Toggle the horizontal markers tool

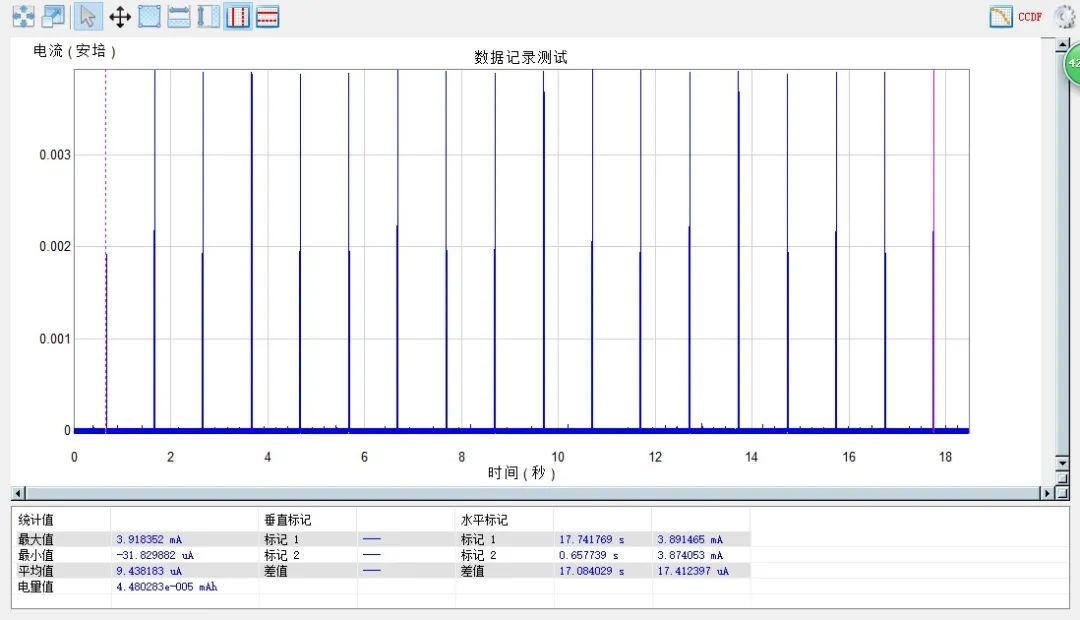coord(267,17)
